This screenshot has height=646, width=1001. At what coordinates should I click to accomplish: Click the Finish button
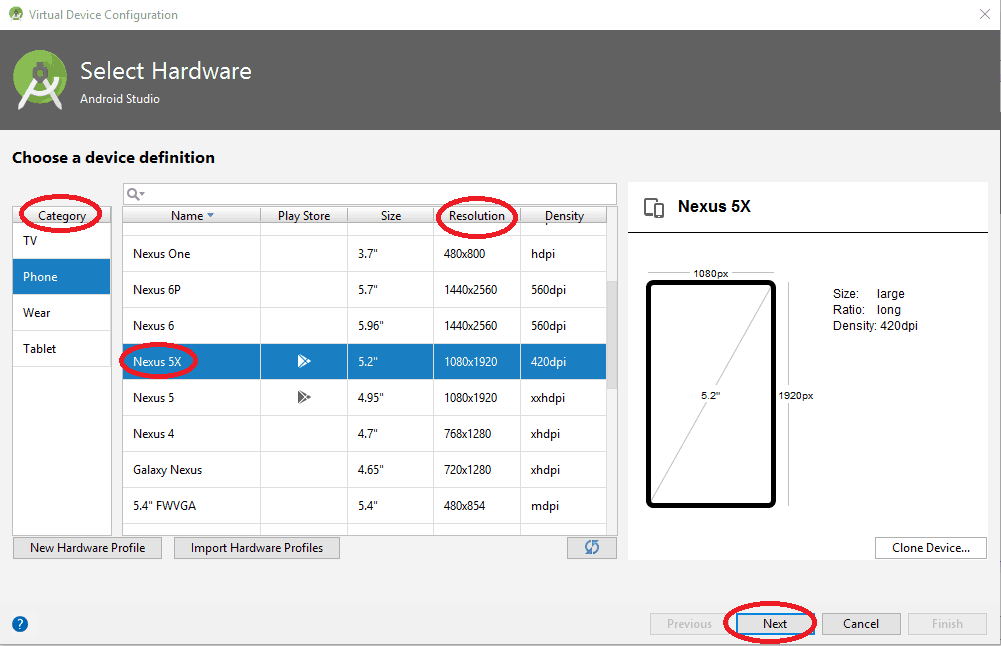[947, 624]
